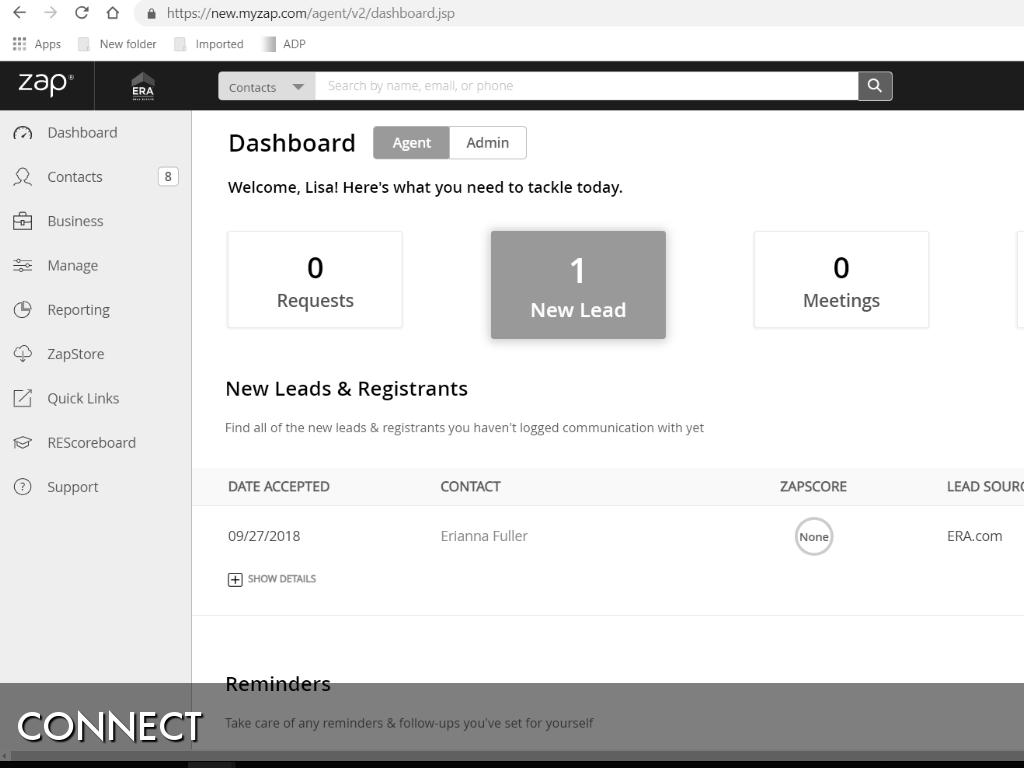Click the Support question mark icon
The height and width of the screenshot is (768, 1024).
coord(22,487)
